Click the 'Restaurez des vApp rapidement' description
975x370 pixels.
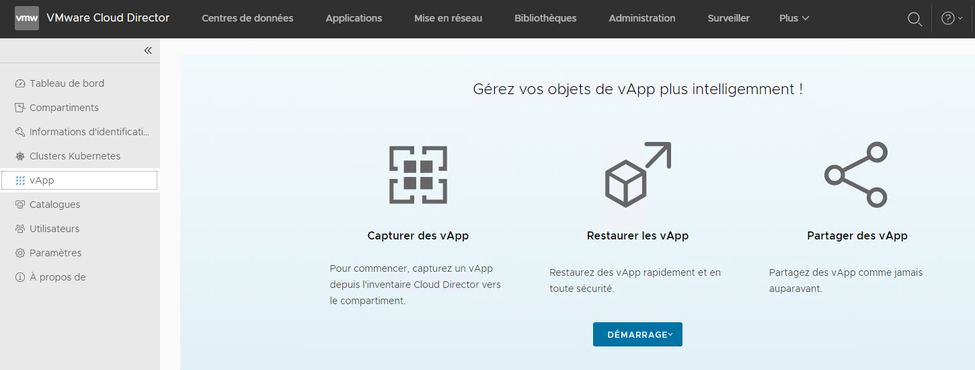(635, 280)
